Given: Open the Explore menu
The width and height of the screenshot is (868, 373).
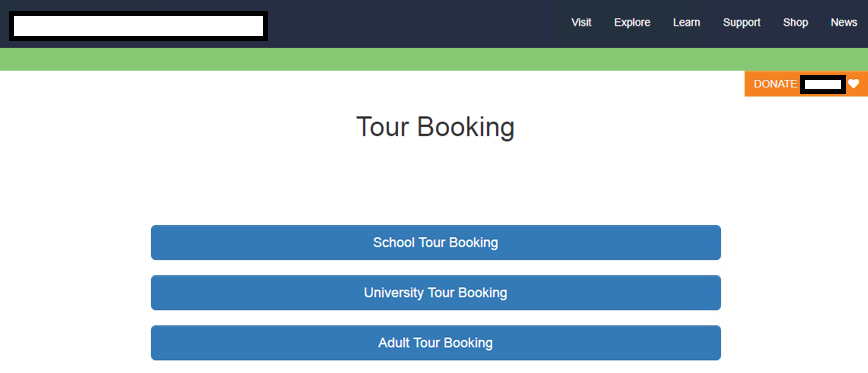Looking at the screenshot, I should (x=632, y=23).
